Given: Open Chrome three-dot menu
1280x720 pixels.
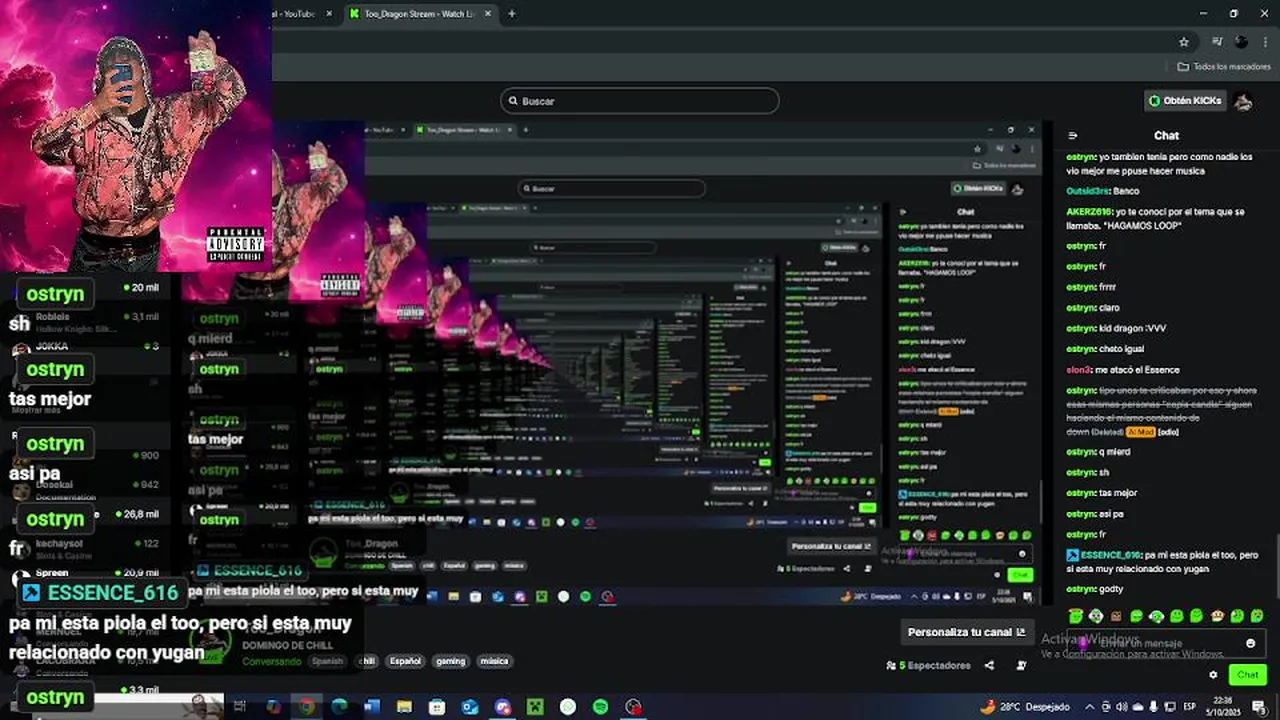Looking at the screenshot, I should [x=1265, y=42].
